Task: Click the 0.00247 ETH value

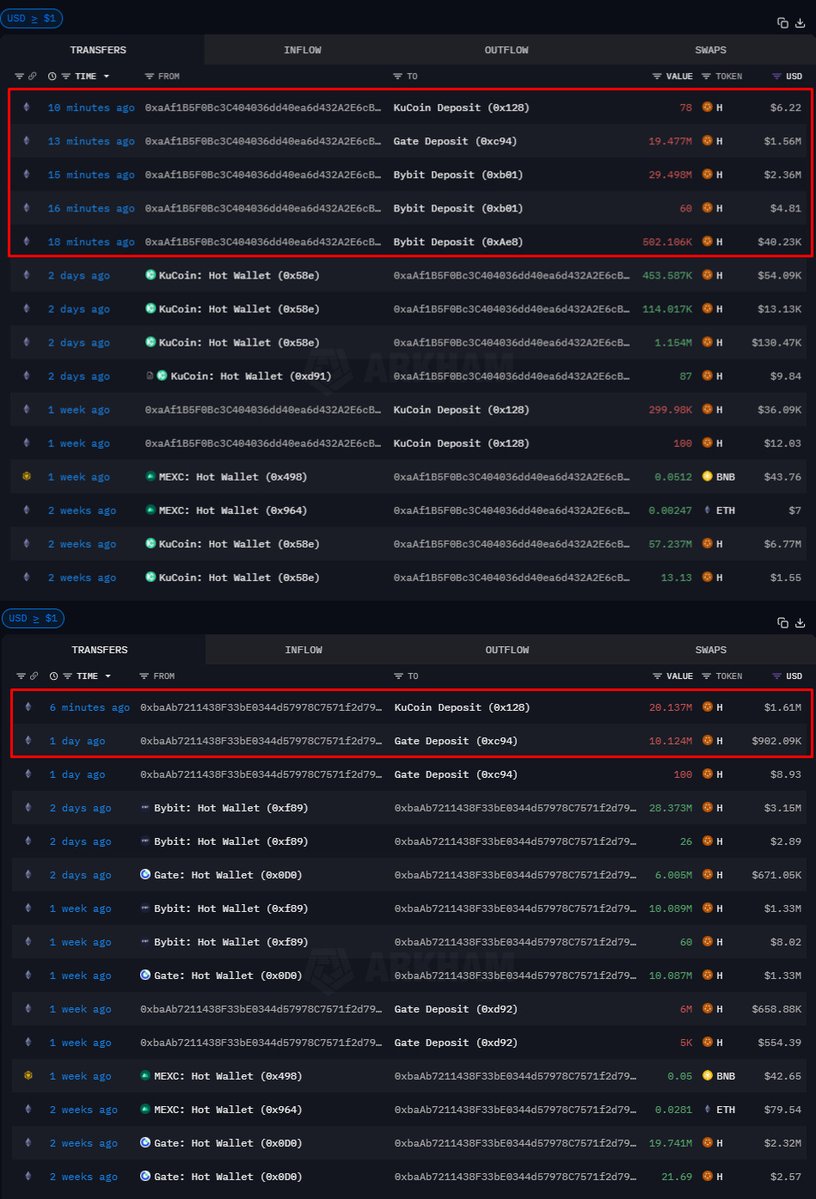Action: point(670,510)
